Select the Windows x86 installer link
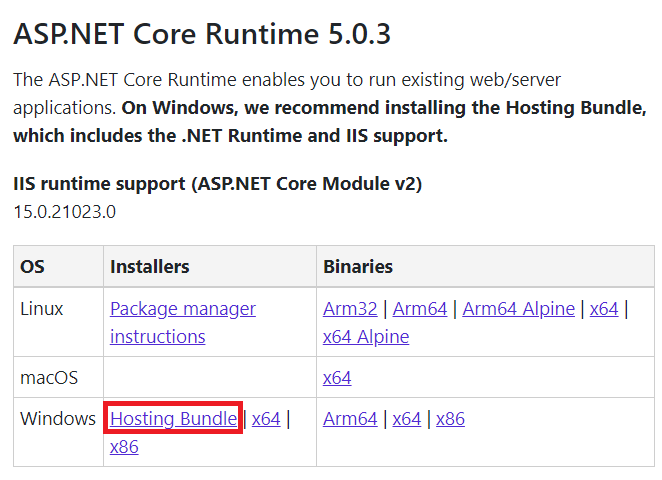This screenshot has width=662, height=480. tap(124, 447)
